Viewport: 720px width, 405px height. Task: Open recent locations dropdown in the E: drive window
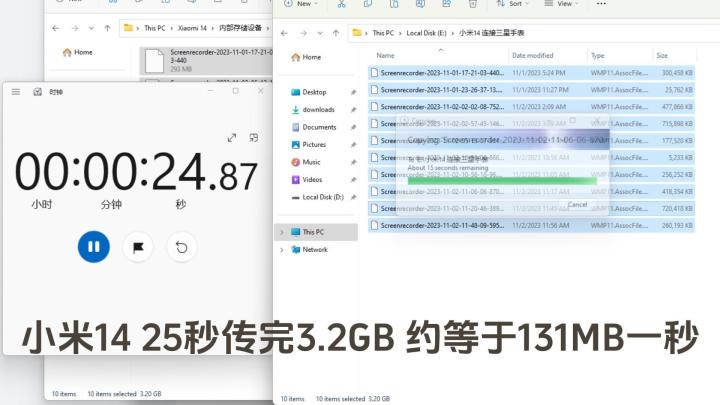coord(320,33)
